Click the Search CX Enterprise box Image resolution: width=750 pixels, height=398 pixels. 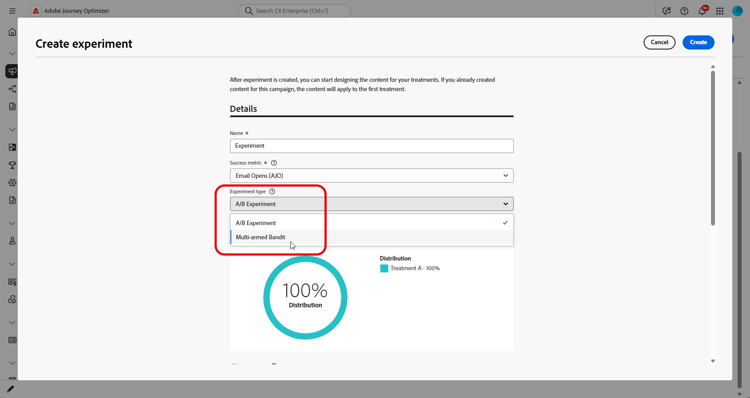pyautogui.click(x=294, y=11)
